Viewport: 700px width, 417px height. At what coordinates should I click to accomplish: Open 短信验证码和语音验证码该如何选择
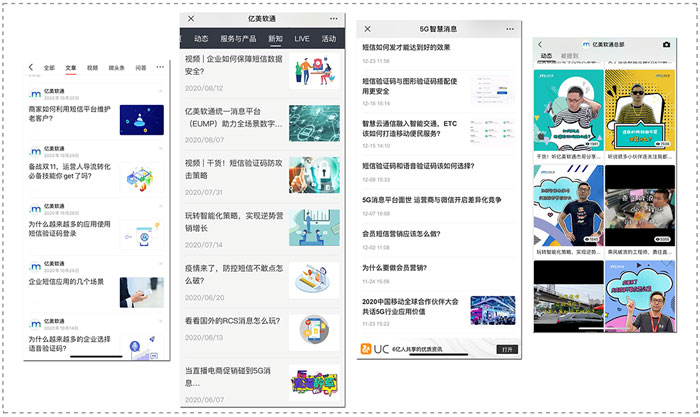click(x=418, y=166)
